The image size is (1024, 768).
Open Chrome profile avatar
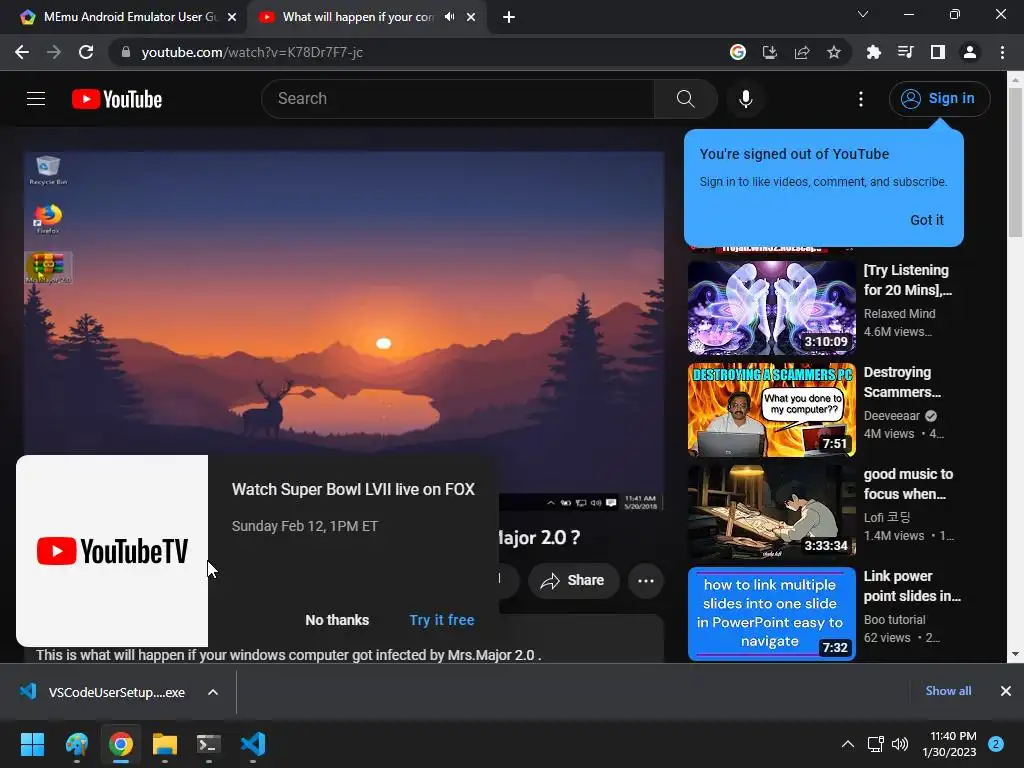click(x=970, y=52)
